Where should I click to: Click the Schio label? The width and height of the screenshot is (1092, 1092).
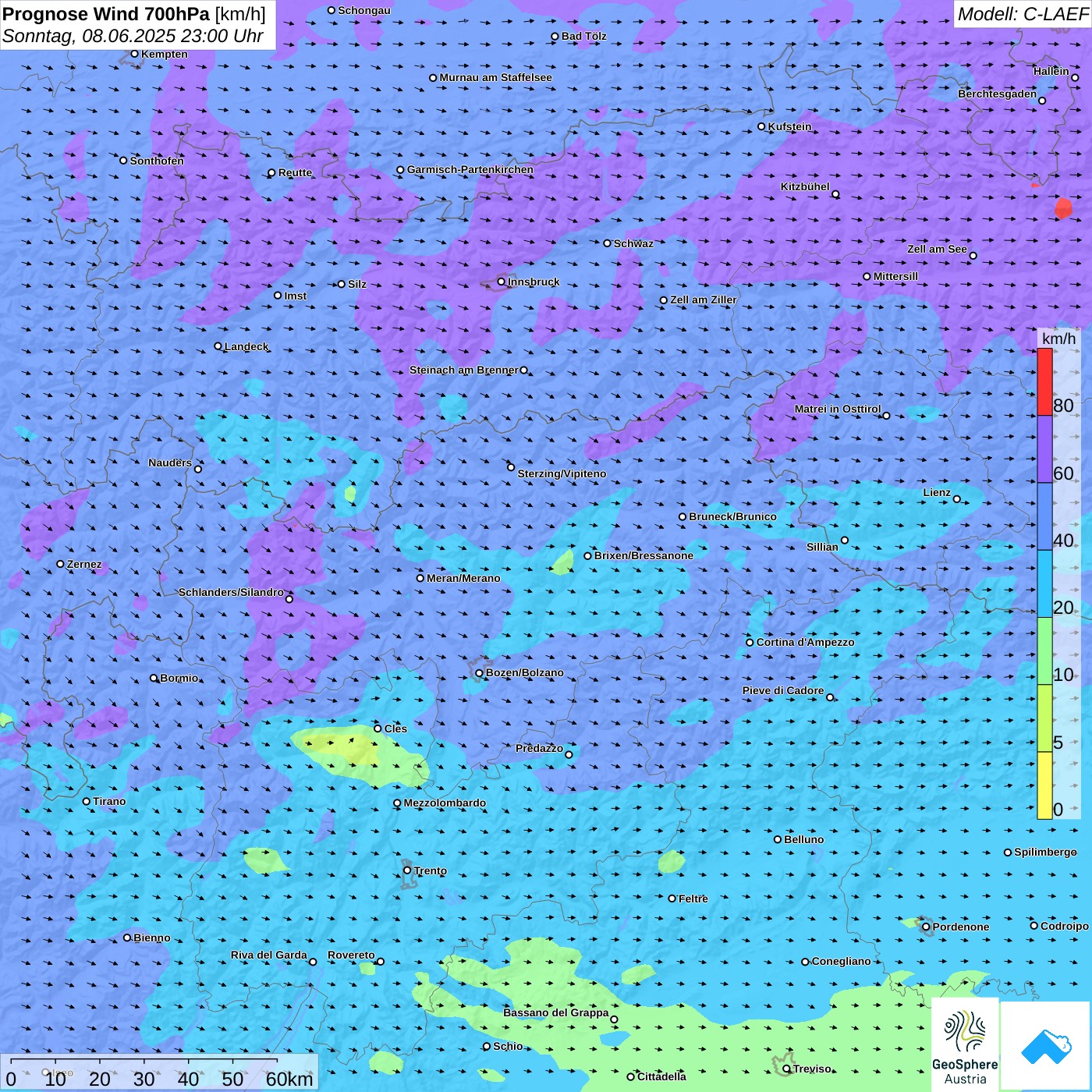pyautogui.click(x=508, y=1046)
